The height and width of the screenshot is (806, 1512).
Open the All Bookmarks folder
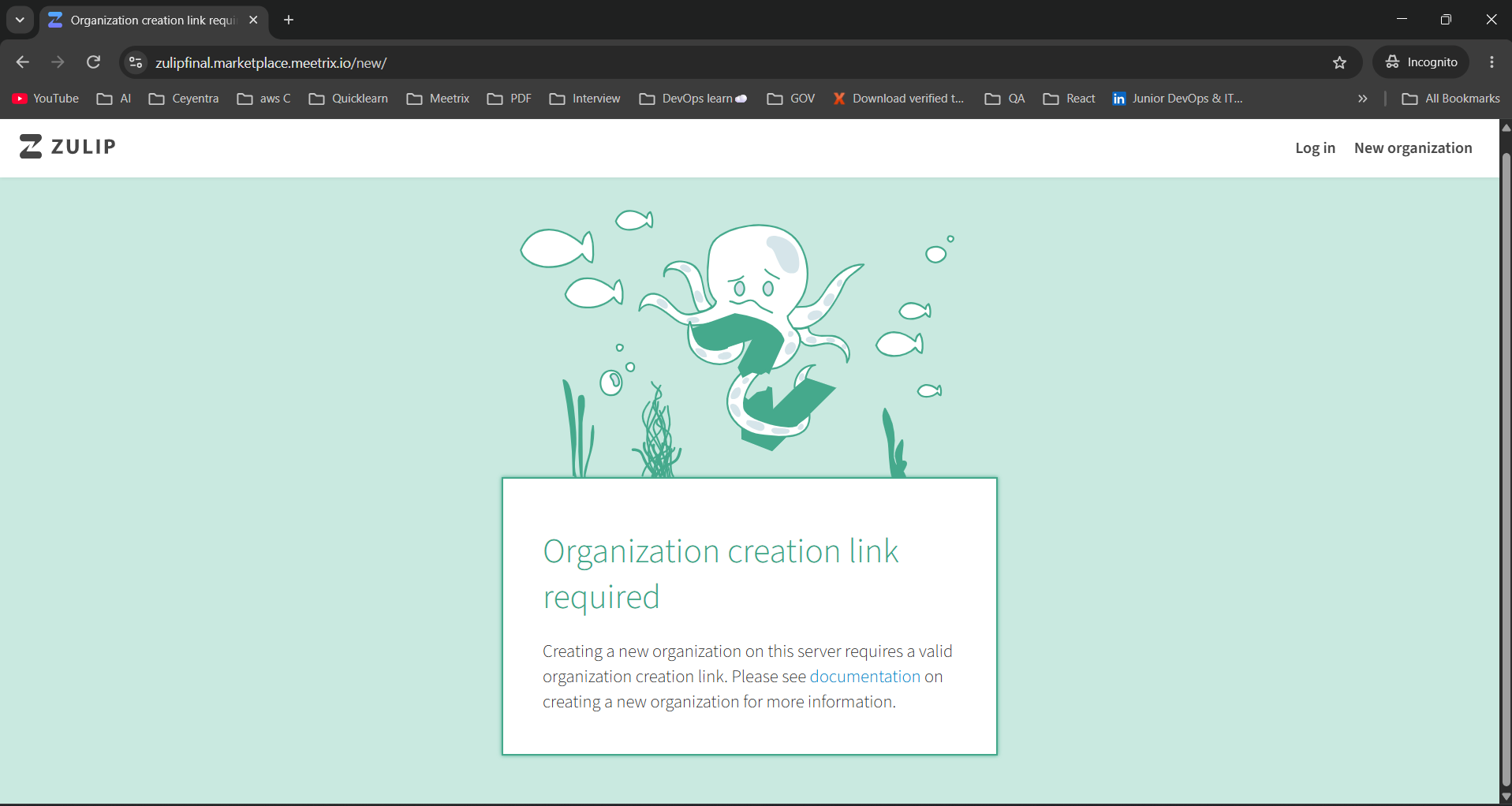click(1451, 99)
